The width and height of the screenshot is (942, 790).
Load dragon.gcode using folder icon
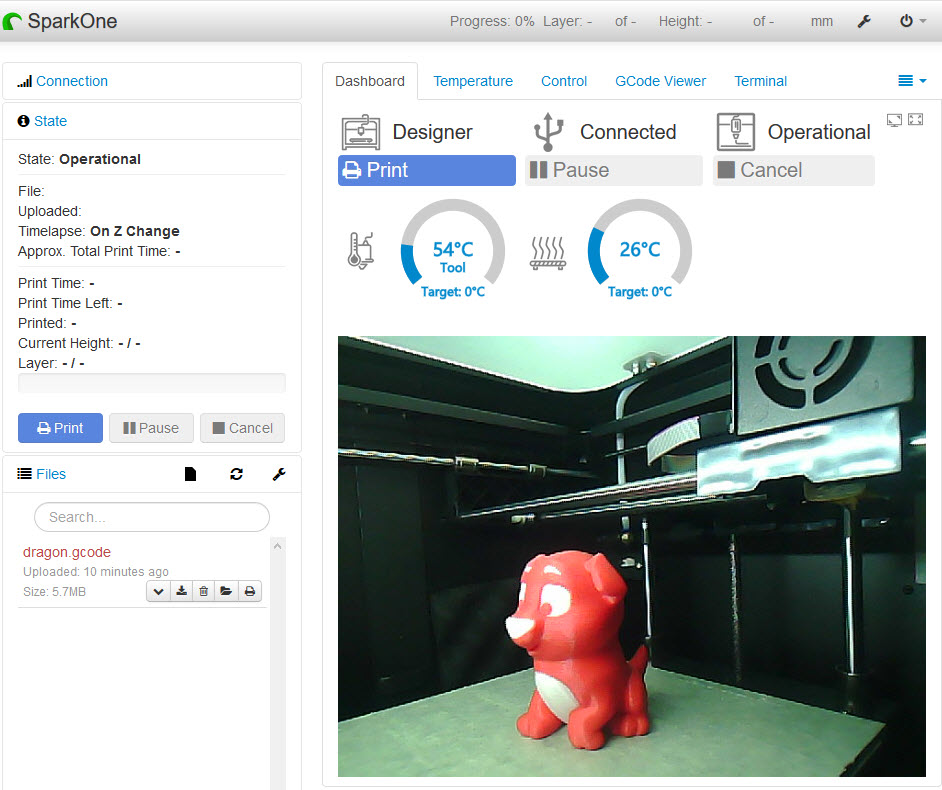pos(227,591)
